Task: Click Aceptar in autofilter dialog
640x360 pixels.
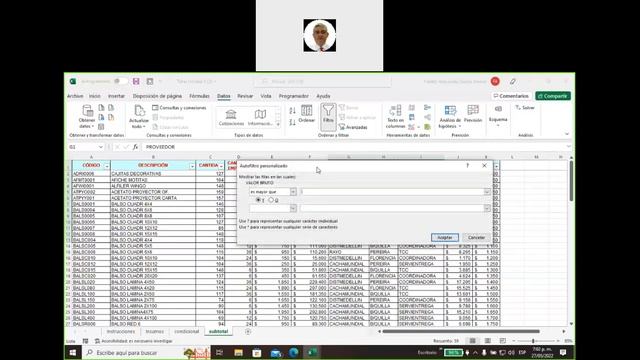Action: pyautogui.click(x=445, y=238)
